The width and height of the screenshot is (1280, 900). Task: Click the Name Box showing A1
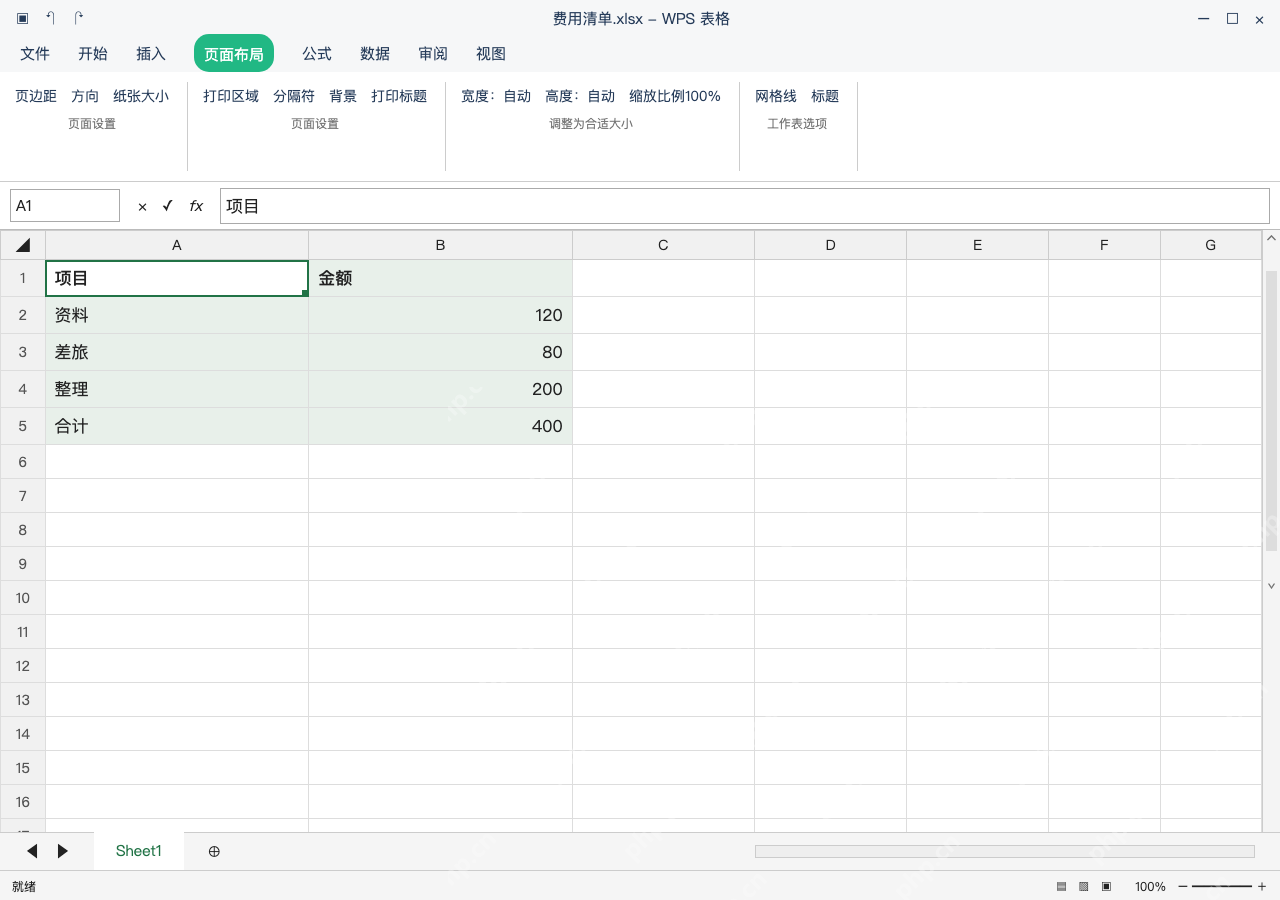(x=65, y=206)
